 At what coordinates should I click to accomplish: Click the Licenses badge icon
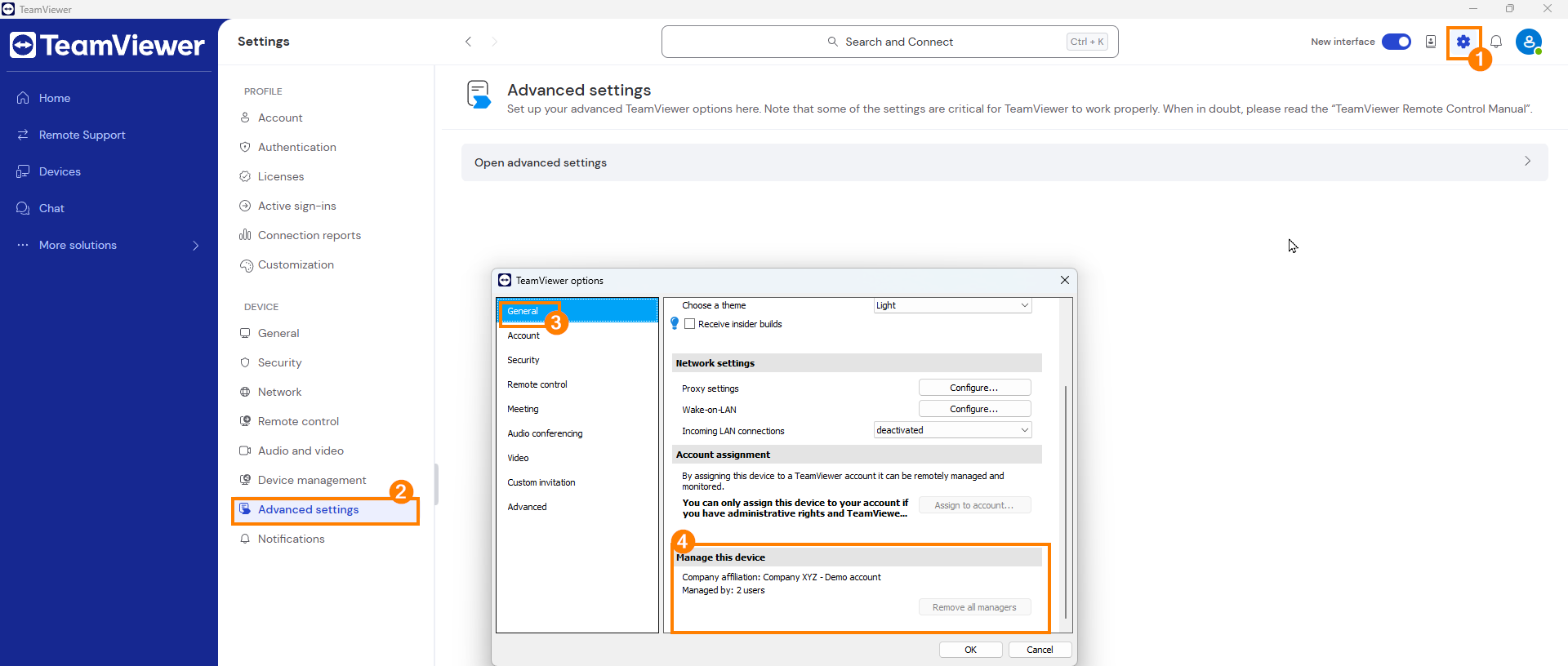point(245,176)
